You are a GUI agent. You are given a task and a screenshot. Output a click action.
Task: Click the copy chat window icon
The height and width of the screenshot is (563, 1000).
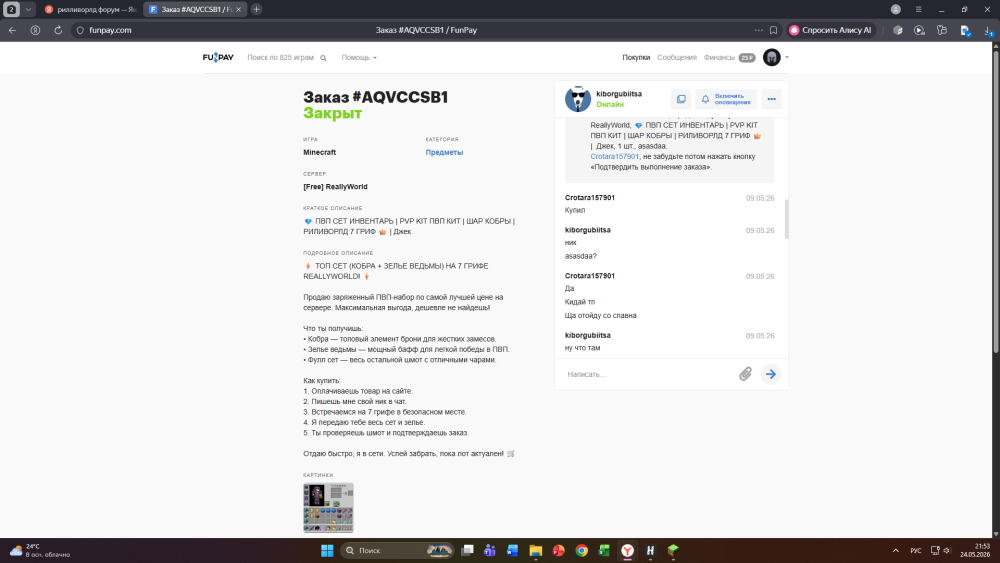681,99
